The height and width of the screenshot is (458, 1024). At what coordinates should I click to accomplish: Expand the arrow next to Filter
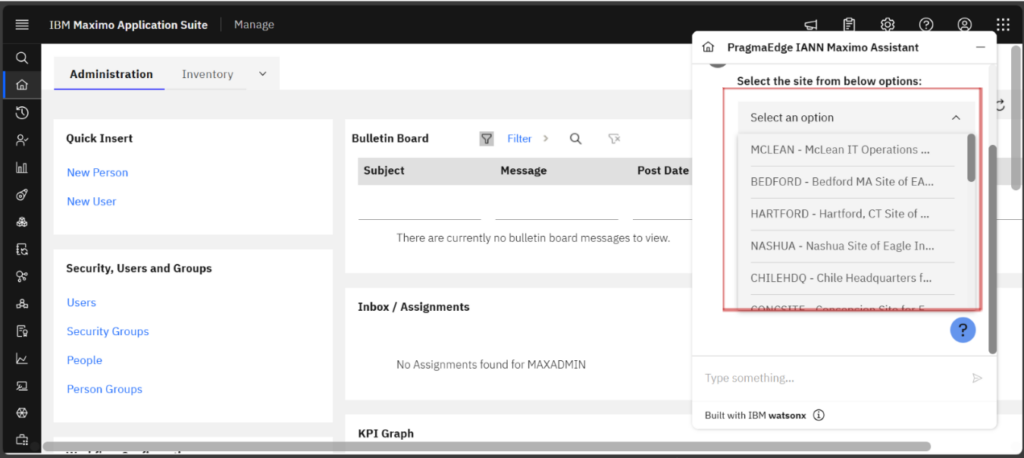pos(546,139)
